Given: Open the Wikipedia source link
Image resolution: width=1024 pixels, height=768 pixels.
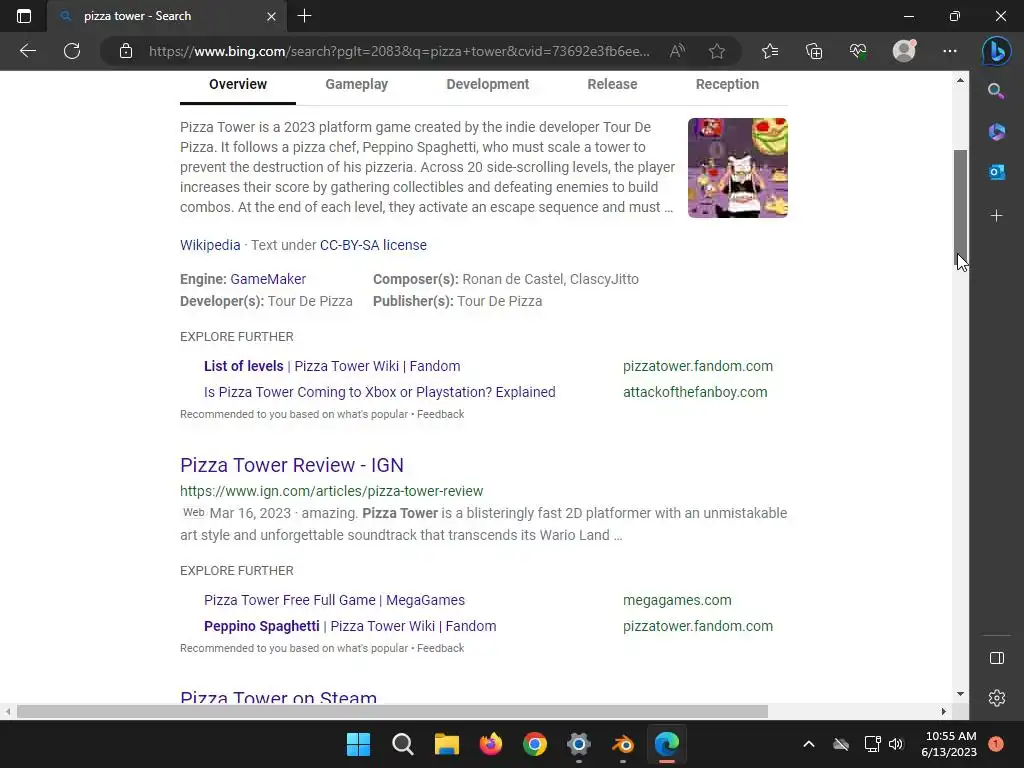Looking at the screenshot, I should (210, 245).
